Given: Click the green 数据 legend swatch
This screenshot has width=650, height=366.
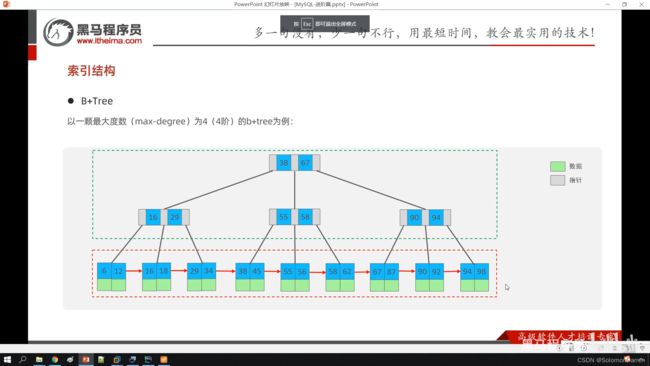Looking at the screenshot, I should click(x=558, y=166).
